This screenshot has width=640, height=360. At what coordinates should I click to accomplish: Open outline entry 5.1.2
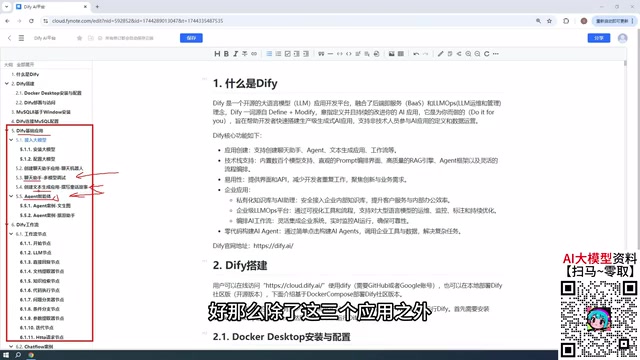tap(38, 159)
